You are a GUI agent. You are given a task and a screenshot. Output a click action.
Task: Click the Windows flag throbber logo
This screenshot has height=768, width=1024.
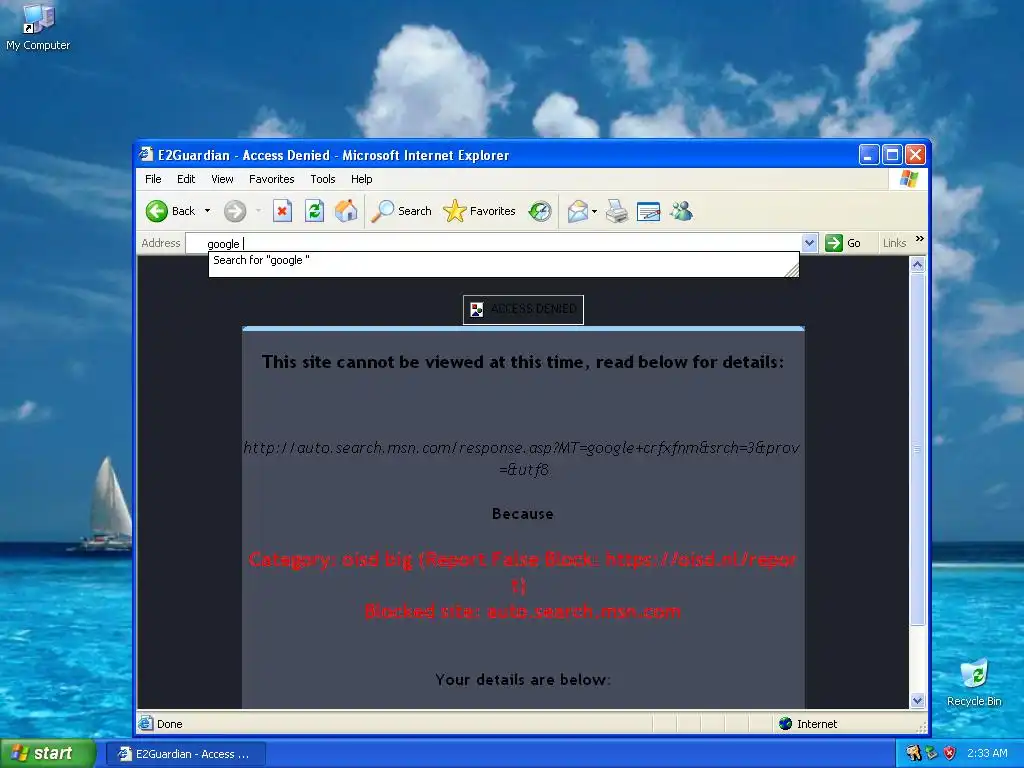pyautogui.click(x=908, y=179)
